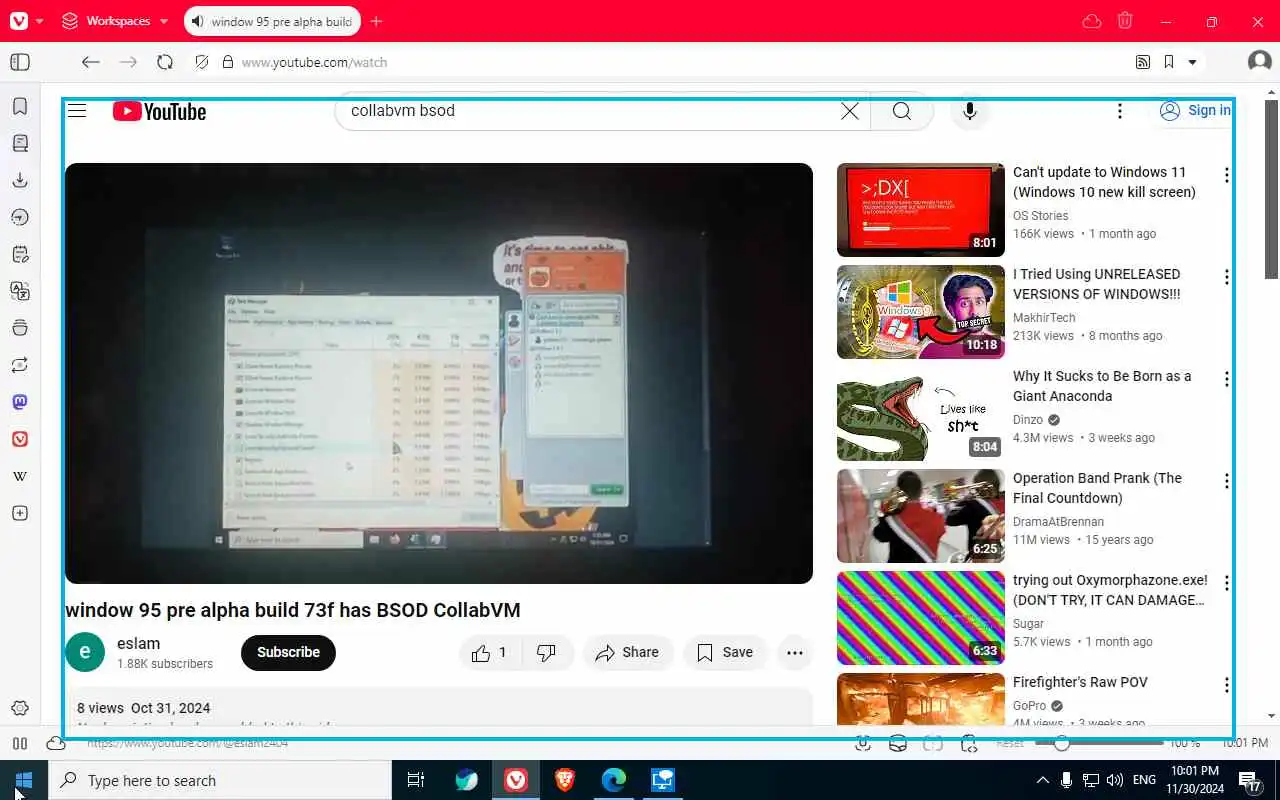Open the Notes panel
Image resolution: width=1280 pixels, height=800 pixels.
coord(20,254)
